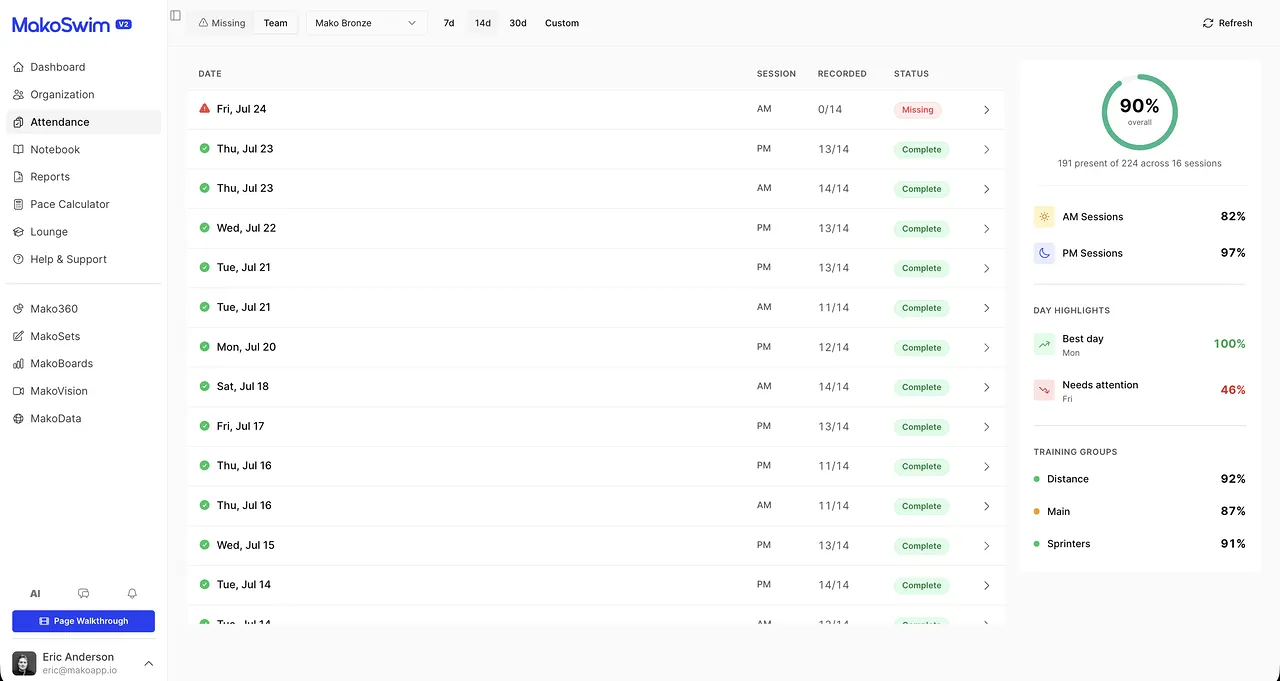Viewport: 1280px width, 681px height.
Task: Start the Page Walkthrough
Action: 83,621
